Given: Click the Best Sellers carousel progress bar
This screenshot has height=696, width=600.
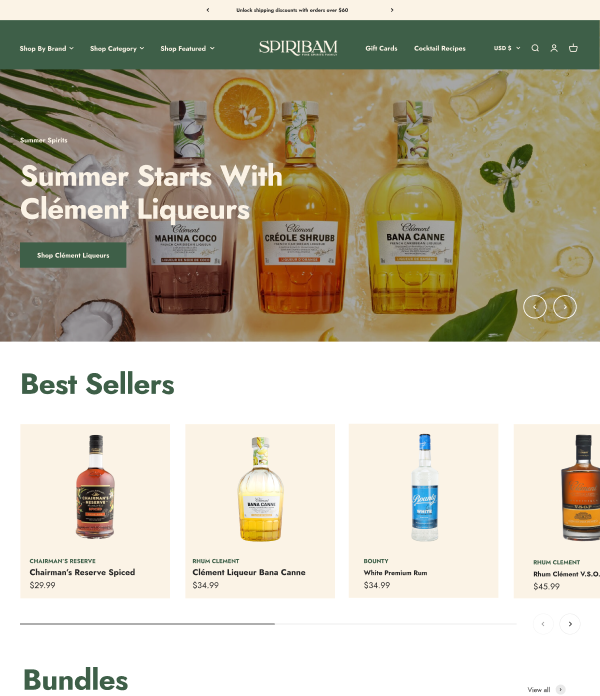Looking at the screenshot, I should (x=268, y=624).
